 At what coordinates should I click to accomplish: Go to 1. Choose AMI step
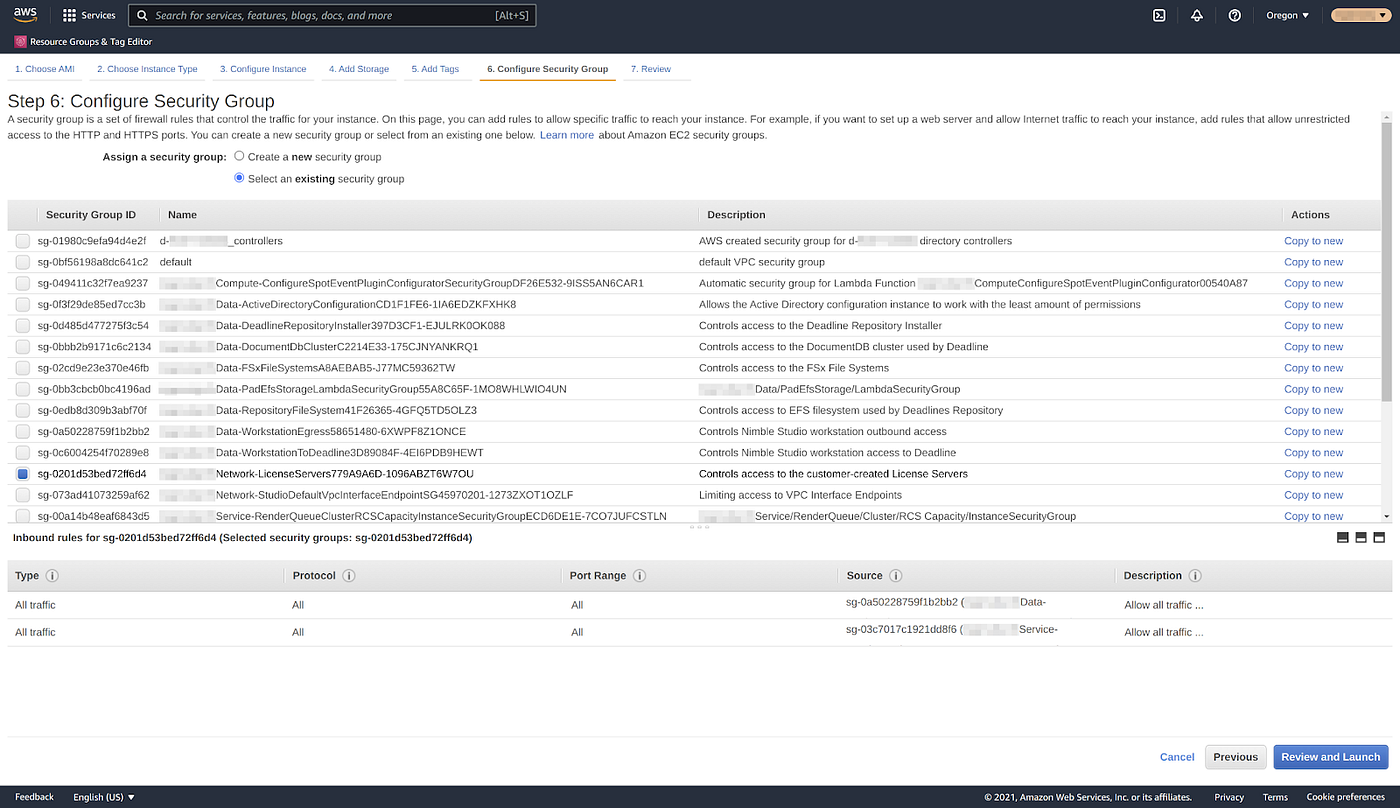pos(45,69)
